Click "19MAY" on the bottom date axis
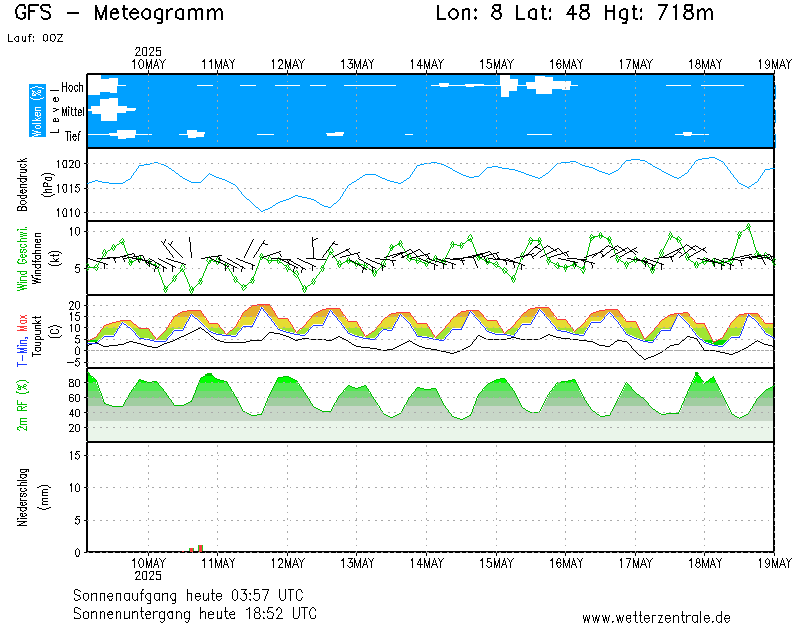Image resolution: width=800 pixels, height=625 pixels. (x=774, y=563)
